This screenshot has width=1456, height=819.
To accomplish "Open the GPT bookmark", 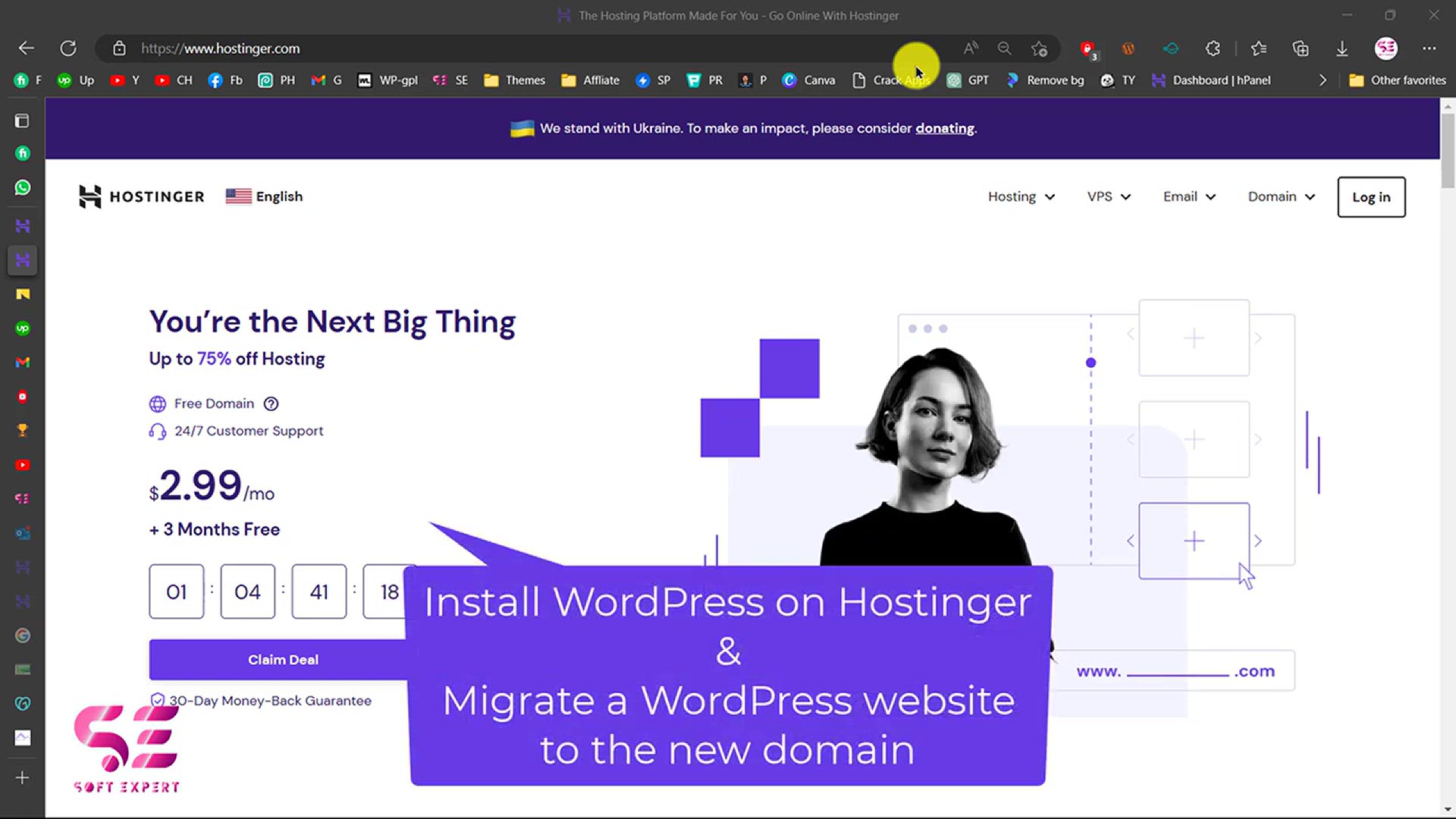I will [968, 80].
